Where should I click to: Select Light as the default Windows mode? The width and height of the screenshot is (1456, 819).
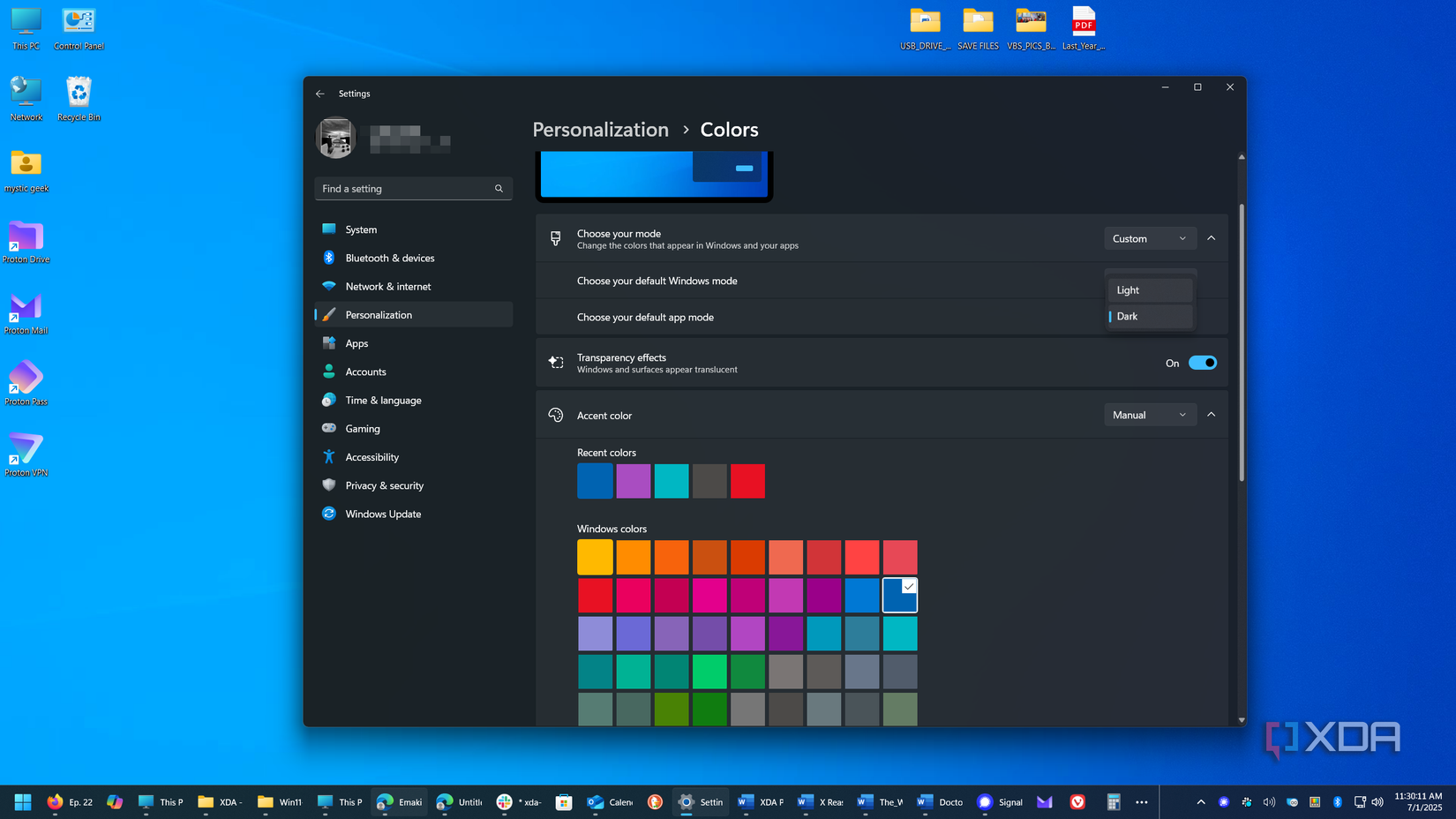point(1149,289)
